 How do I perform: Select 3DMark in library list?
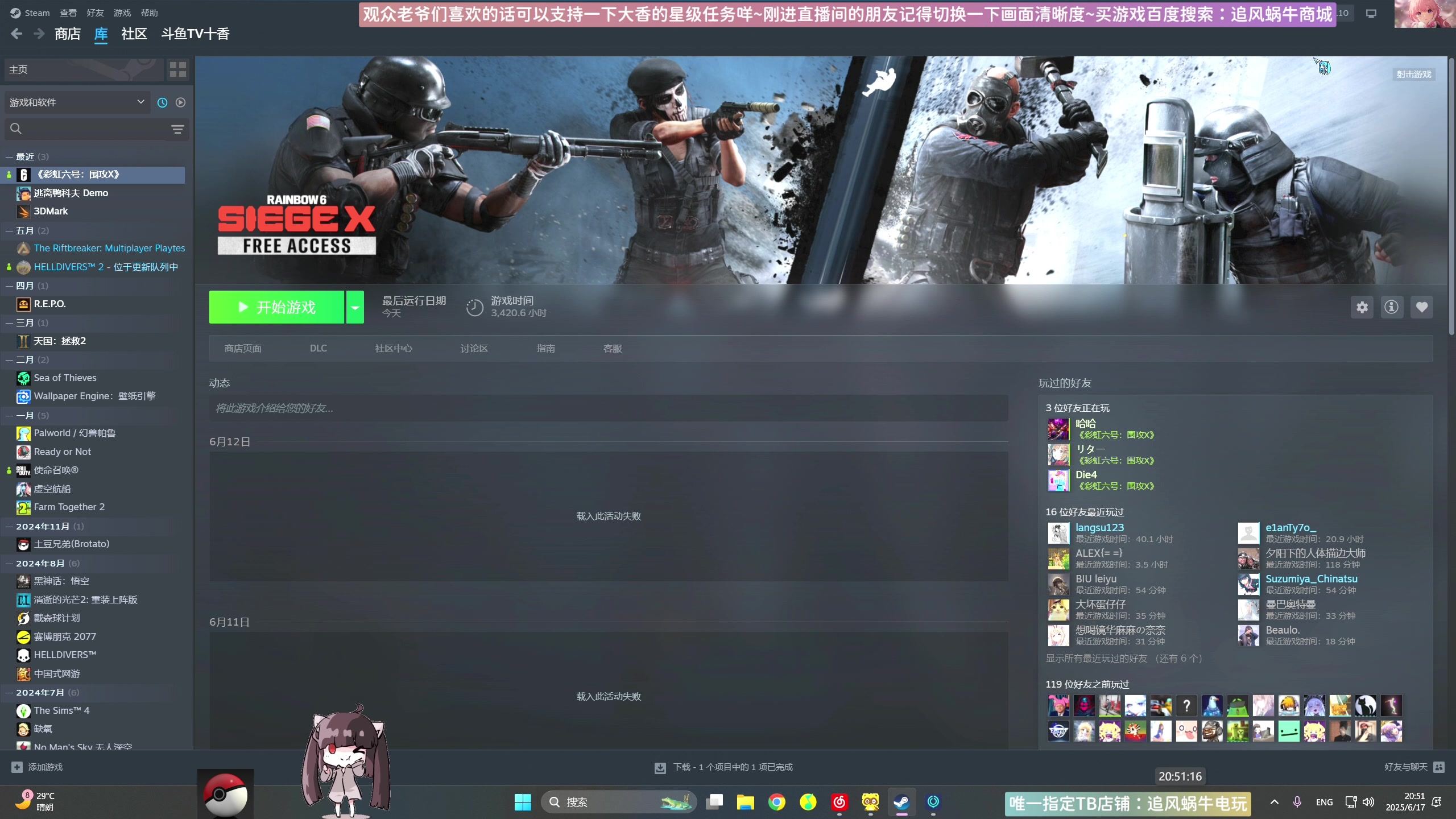click(94, 211)
